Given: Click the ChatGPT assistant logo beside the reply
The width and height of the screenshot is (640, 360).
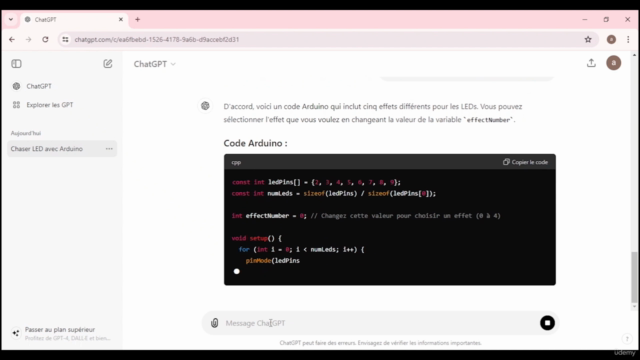Looking at the screenshot, I should [x=205, y=106].
